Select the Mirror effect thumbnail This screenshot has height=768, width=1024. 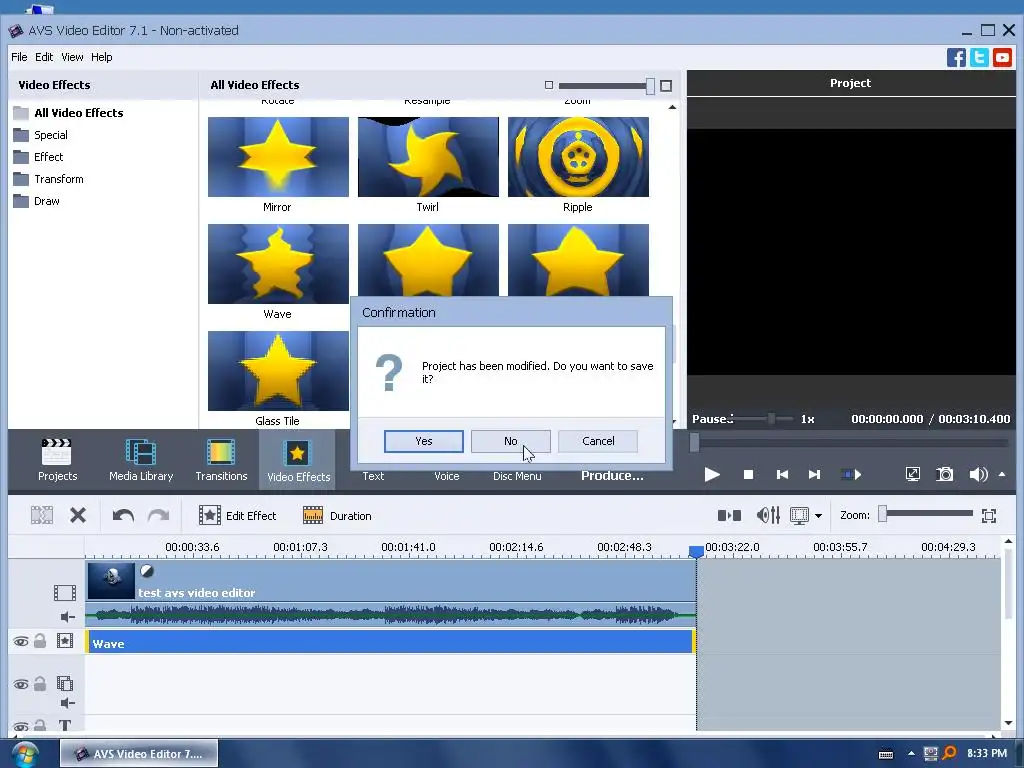pos(278,157)
